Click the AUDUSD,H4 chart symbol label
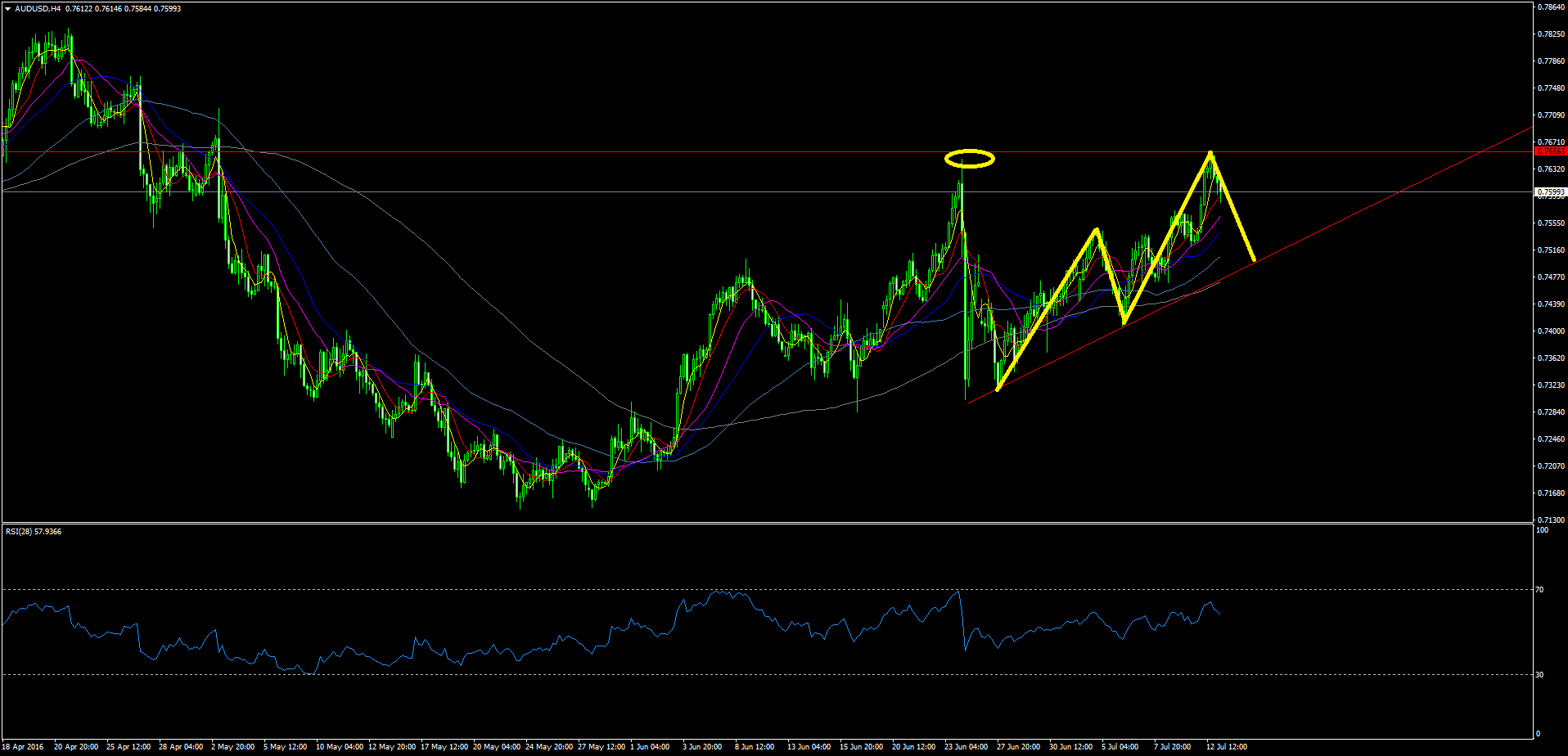 pyautogui.click(x=37, y=9)
